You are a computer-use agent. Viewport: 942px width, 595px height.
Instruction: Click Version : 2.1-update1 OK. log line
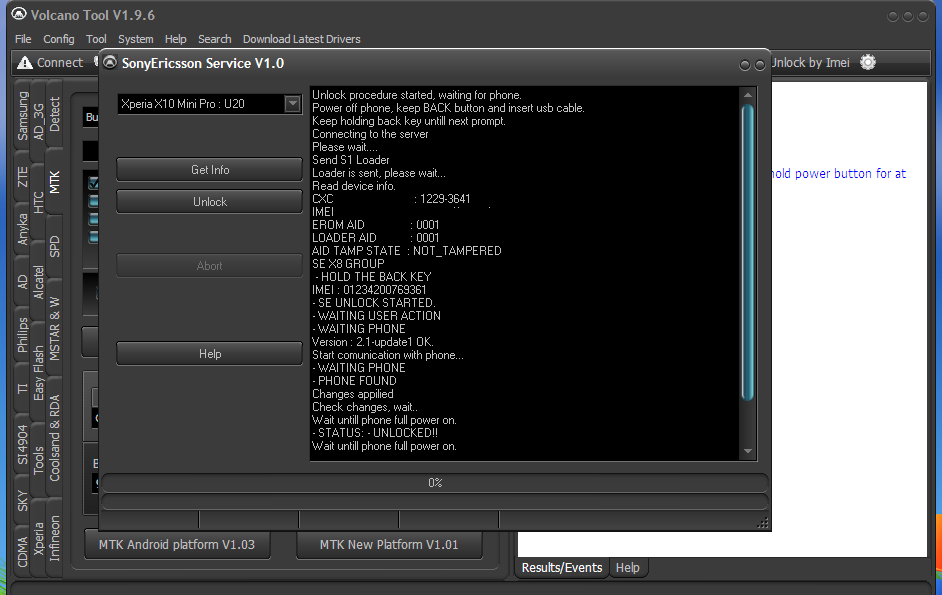click(372, 342)
